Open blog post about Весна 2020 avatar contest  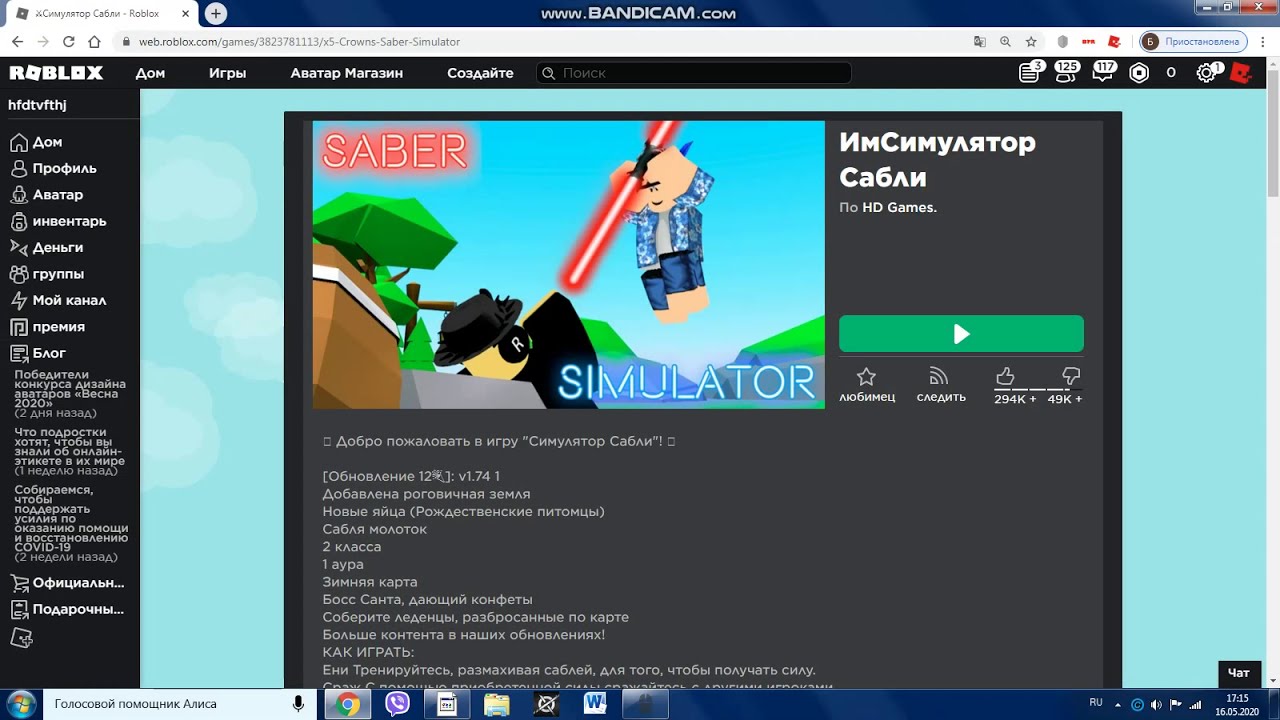click(70, 394)
